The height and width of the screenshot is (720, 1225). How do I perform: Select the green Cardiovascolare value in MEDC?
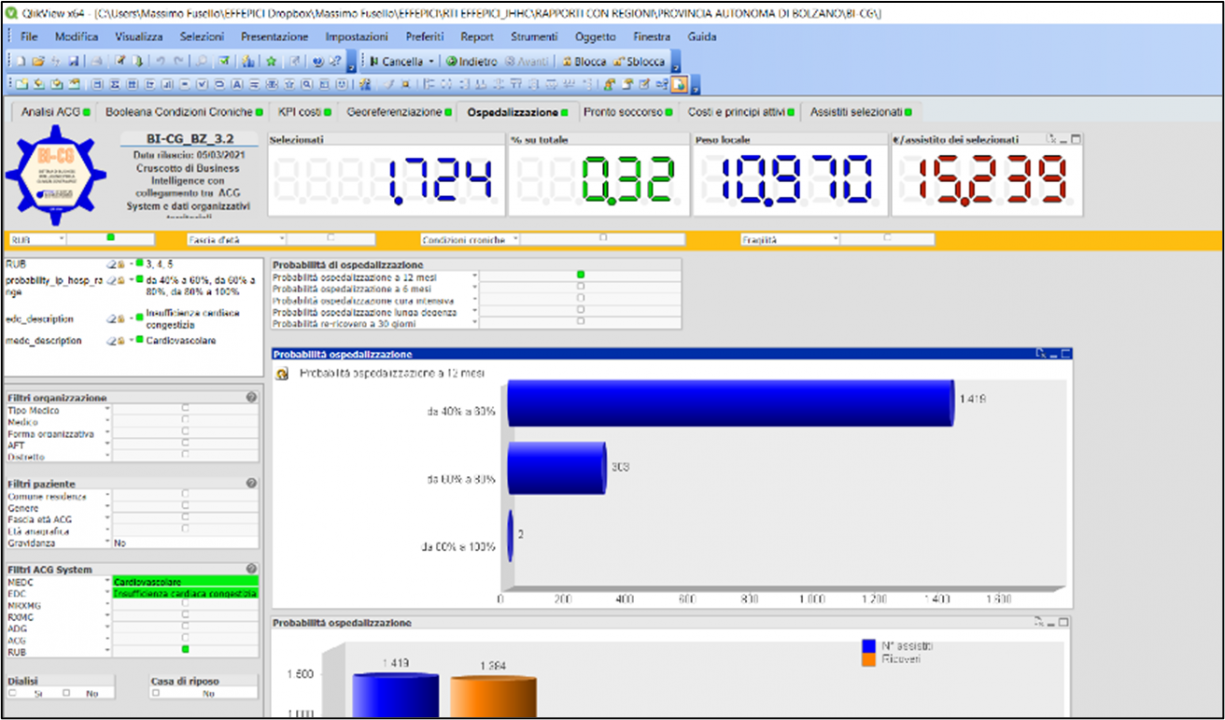pos(185,582)
